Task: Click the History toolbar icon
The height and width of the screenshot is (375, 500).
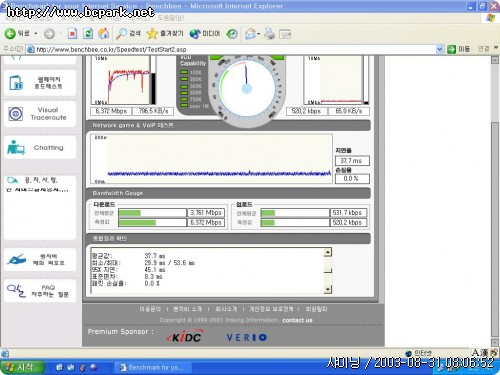Action: coord(232,34)
